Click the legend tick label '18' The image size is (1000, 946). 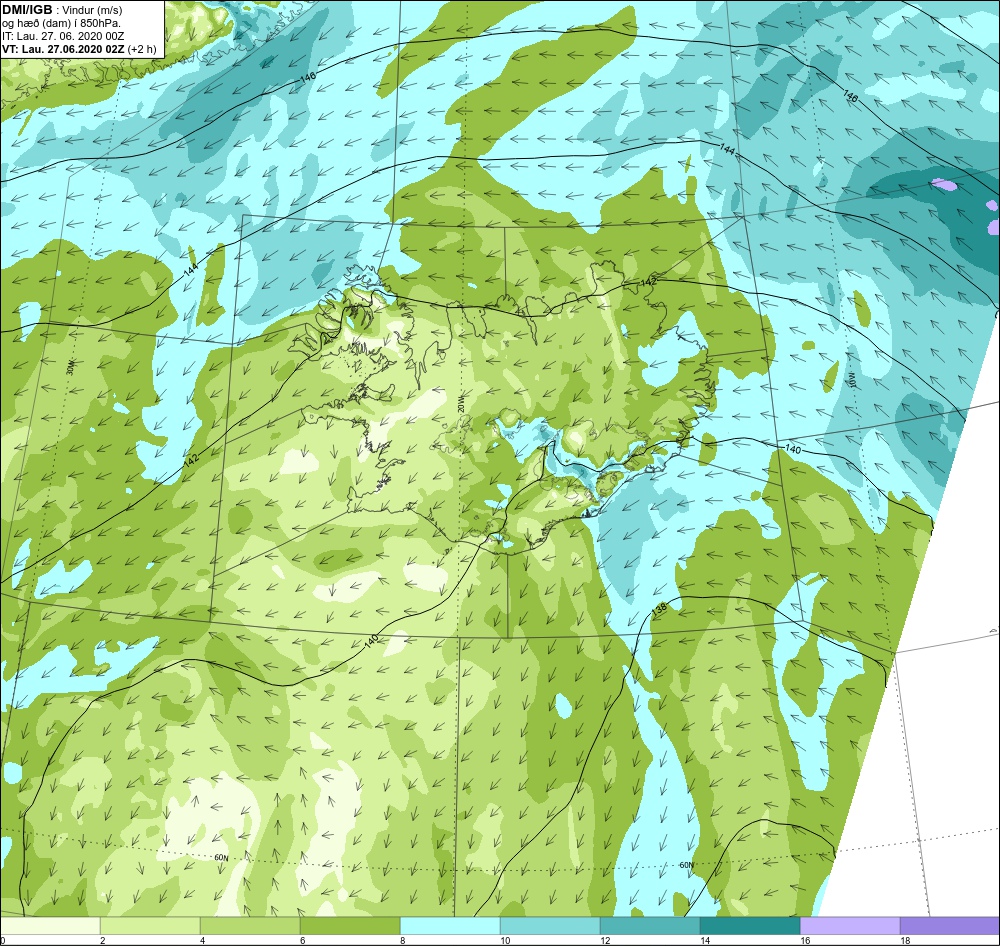(905, 940)
